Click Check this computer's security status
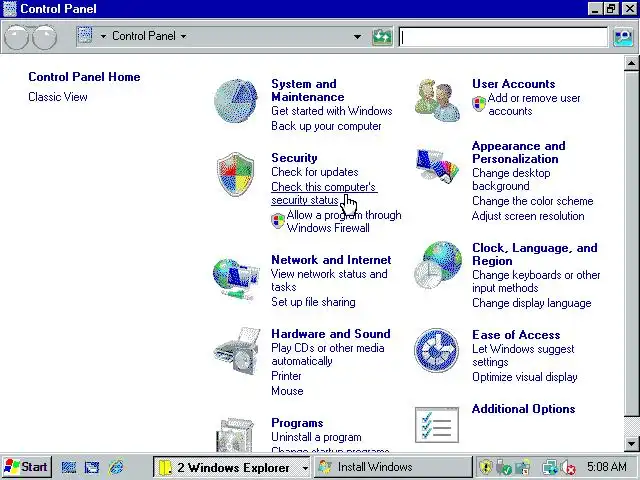 [324, 193]
